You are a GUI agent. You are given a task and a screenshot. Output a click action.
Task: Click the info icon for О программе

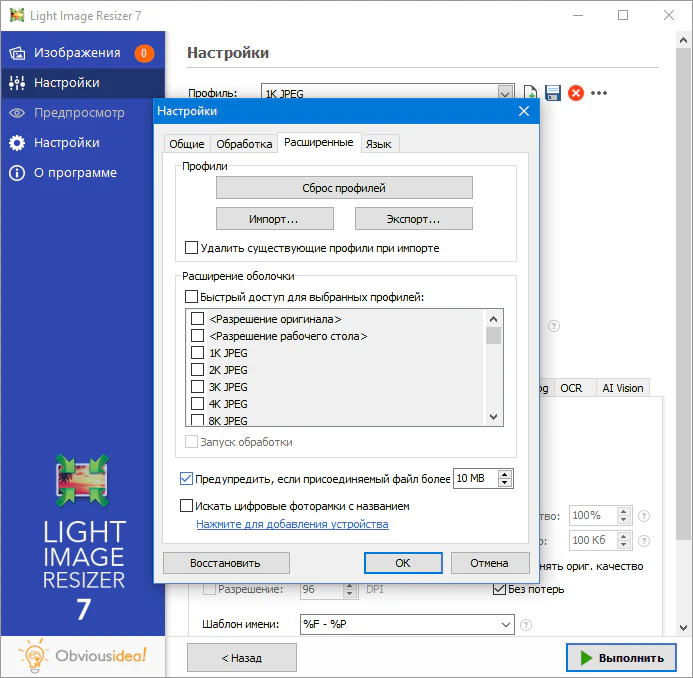(x=17, y=173)
